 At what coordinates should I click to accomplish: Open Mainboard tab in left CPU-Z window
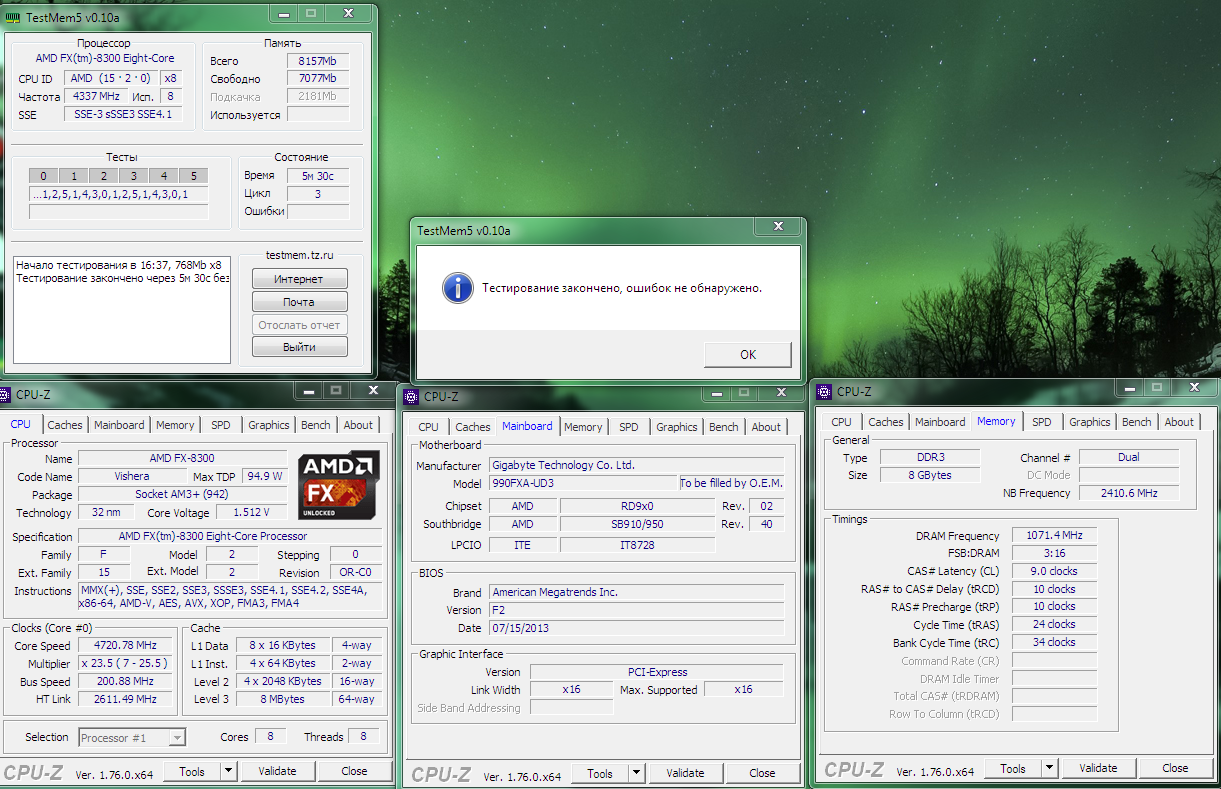tap(119, 425)
